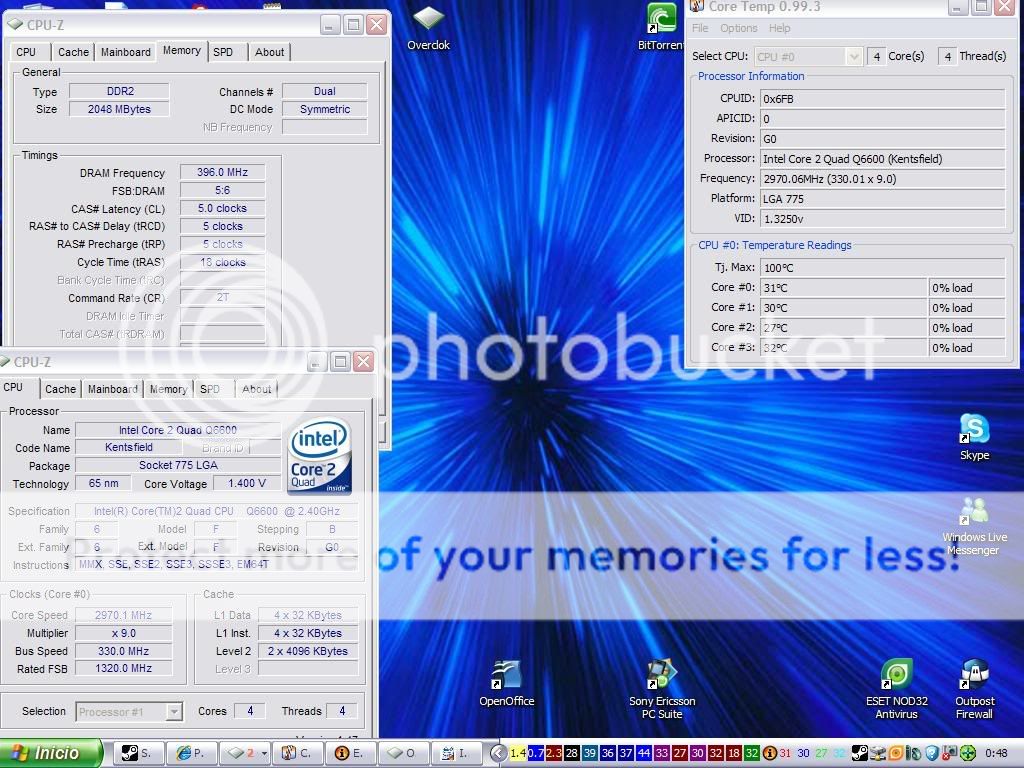Viewport: 1024px width, 768px height.
Task: Click the Code Name Kentsfield value
Action: pos(129,447)
